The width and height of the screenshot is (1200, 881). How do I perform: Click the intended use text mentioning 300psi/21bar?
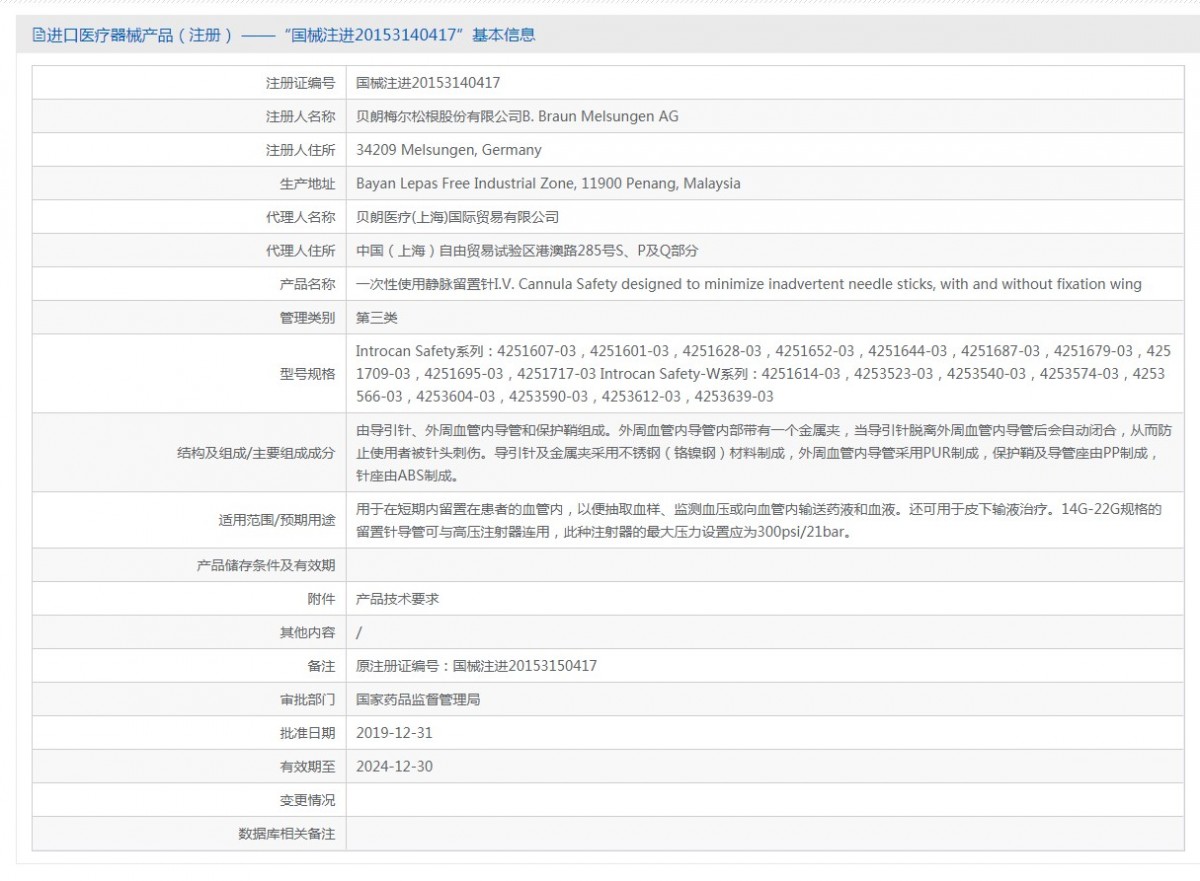point(758,521)
